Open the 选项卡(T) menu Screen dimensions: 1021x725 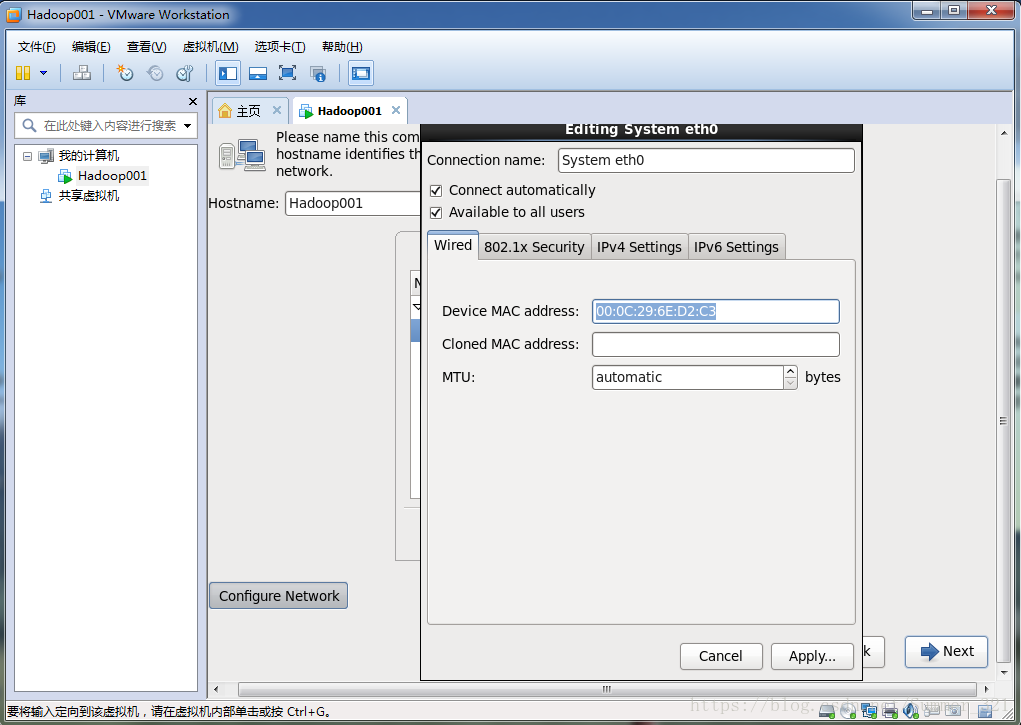coord(280,47)
